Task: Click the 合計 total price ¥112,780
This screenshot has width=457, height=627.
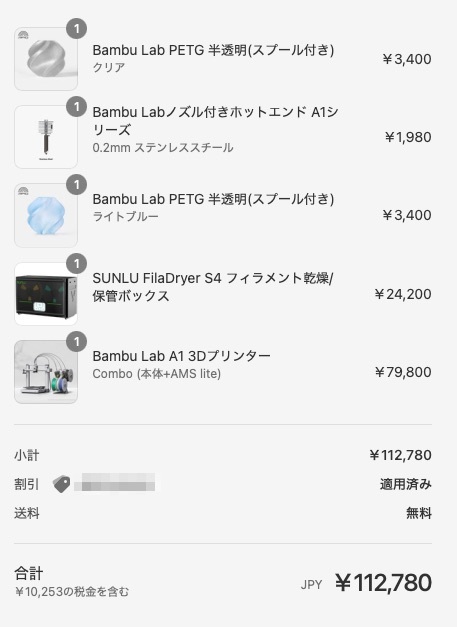Action: coord(383,583)
